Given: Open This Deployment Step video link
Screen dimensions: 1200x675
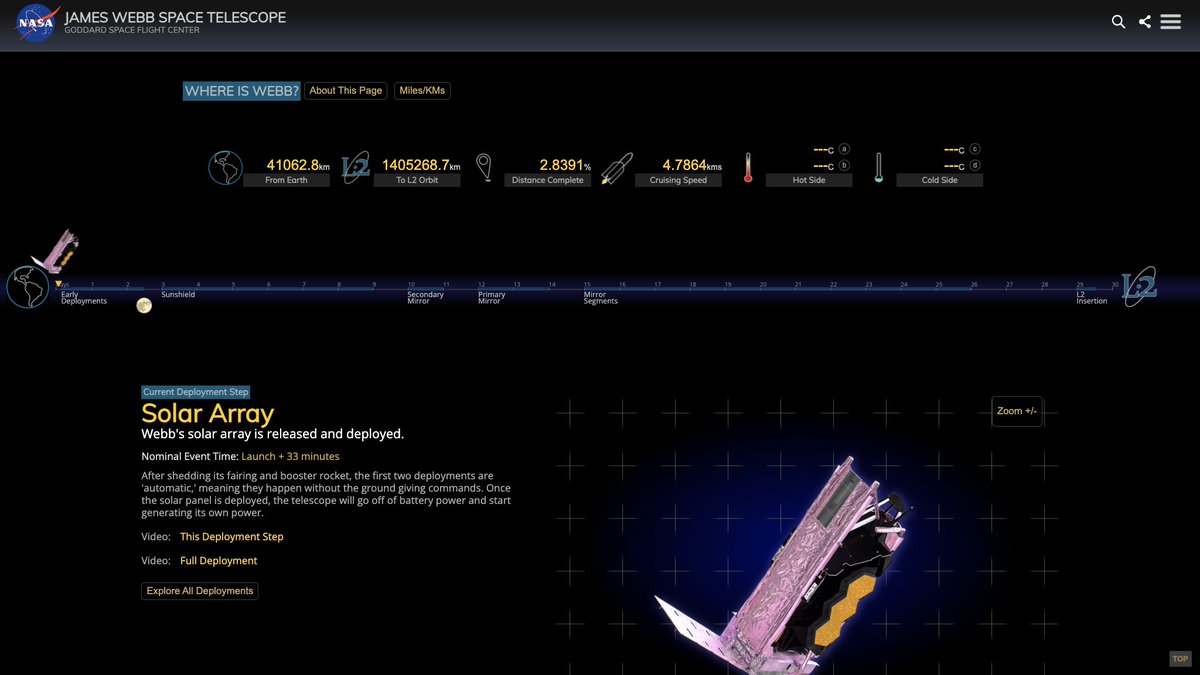Looking at the screenshot, I should pyautogui.click(x=232, y=537).
